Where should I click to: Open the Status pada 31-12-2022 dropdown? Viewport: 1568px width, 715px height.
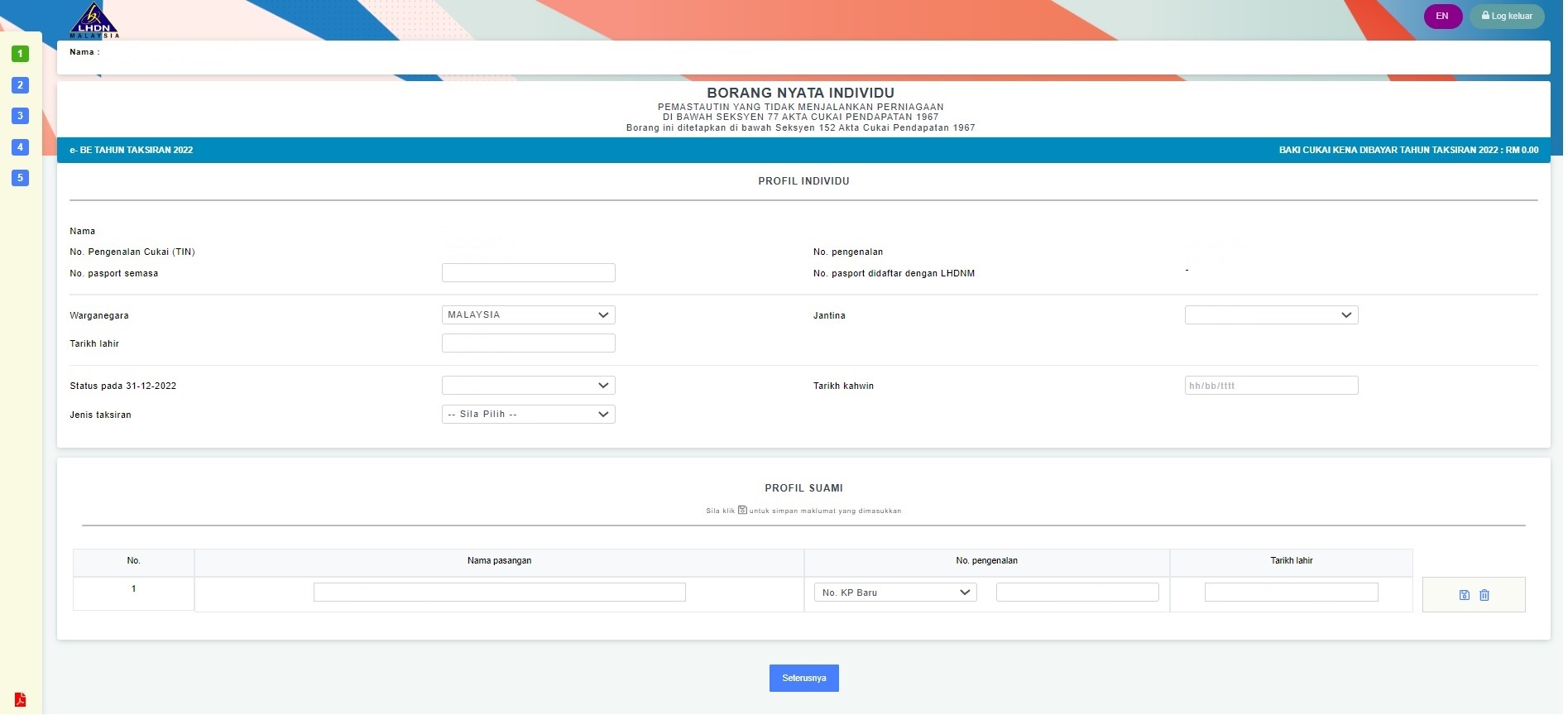(x=528, y=386)
